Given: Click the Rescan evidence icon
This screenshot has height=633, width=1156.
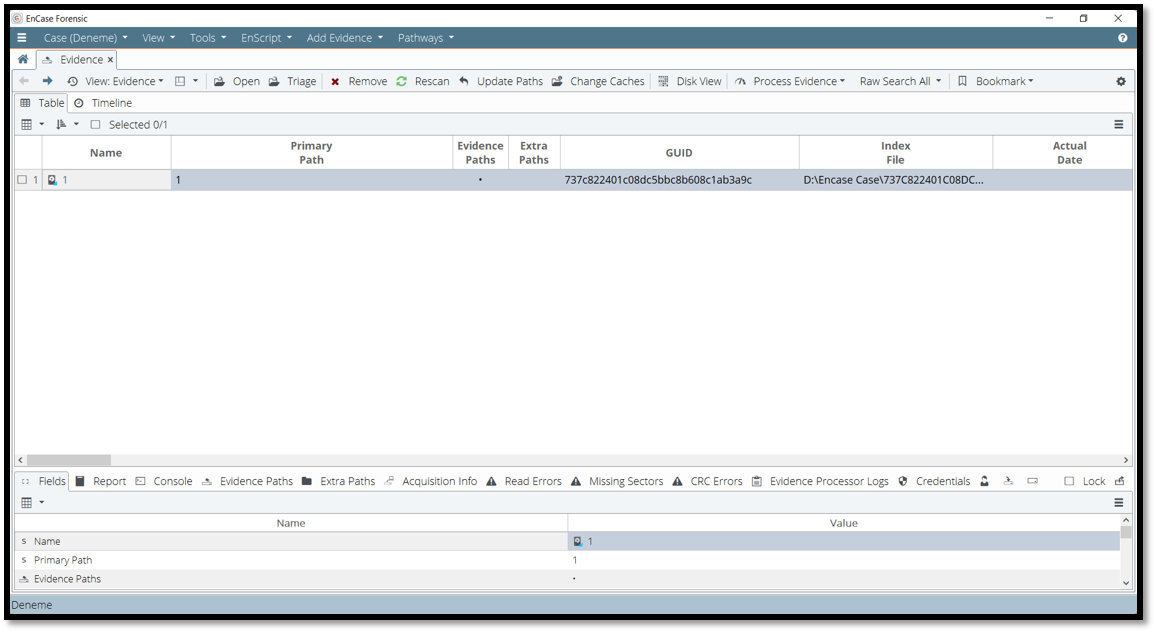Looking at the screenshot, I should [402, 82].
